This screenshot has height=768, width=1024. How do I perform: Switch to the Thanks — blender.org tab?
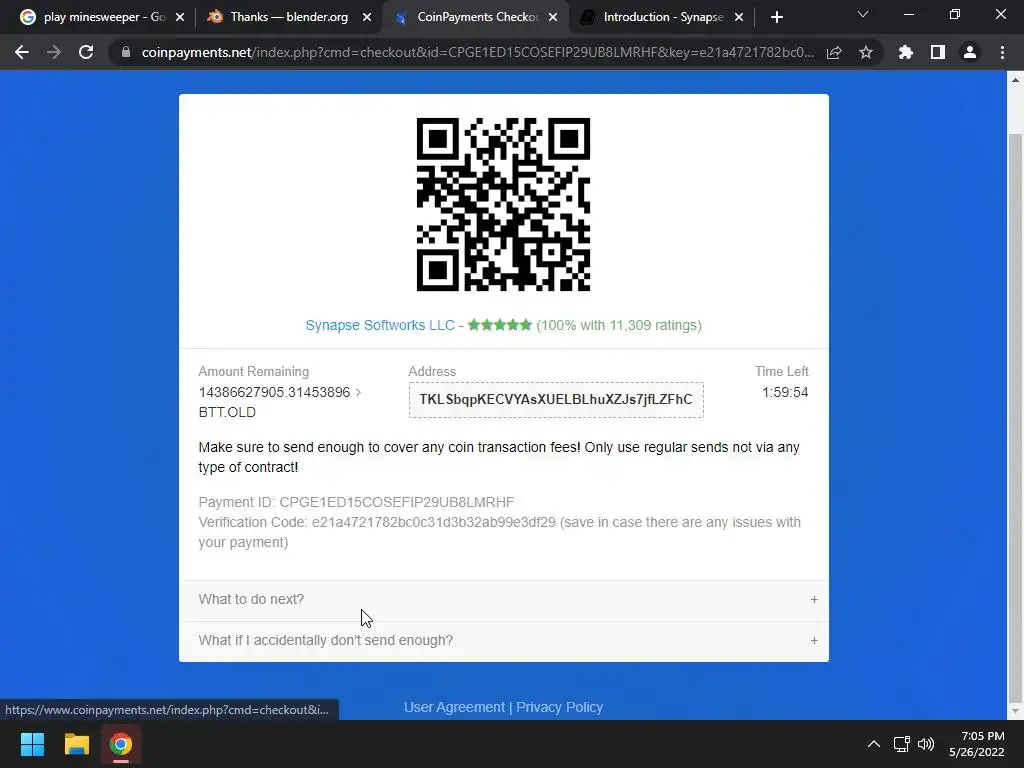(287, 17)
